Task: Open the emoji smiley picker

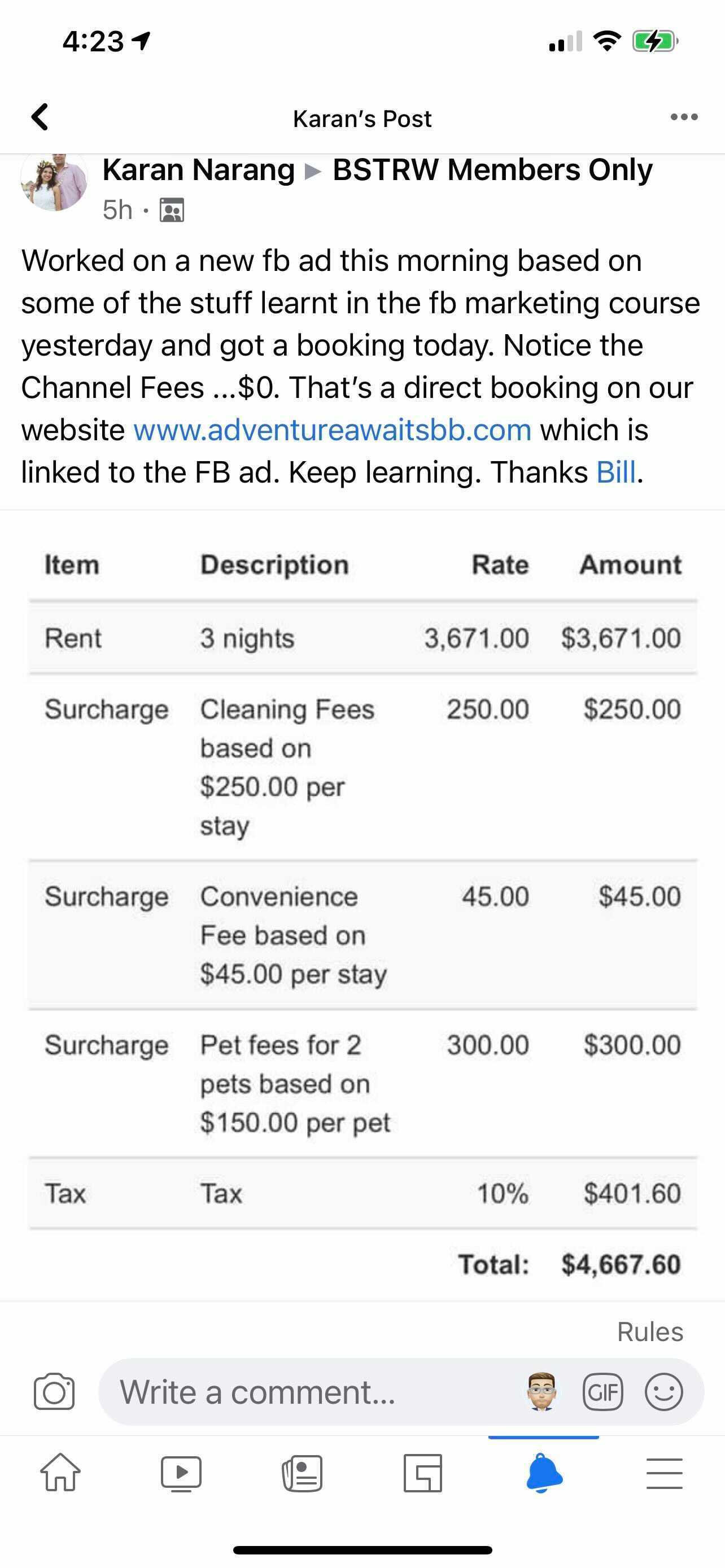Action: pyautogui.click(x=663, y=1391)
